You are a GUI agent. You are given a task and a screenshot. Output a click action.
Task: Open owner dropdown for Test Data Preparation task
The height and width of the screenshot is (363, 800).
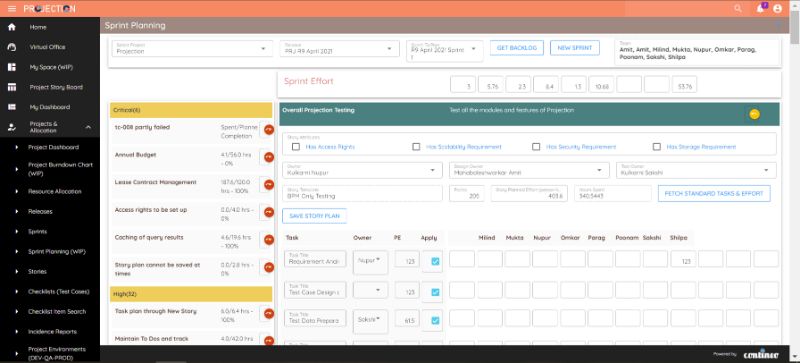(370, 321)
